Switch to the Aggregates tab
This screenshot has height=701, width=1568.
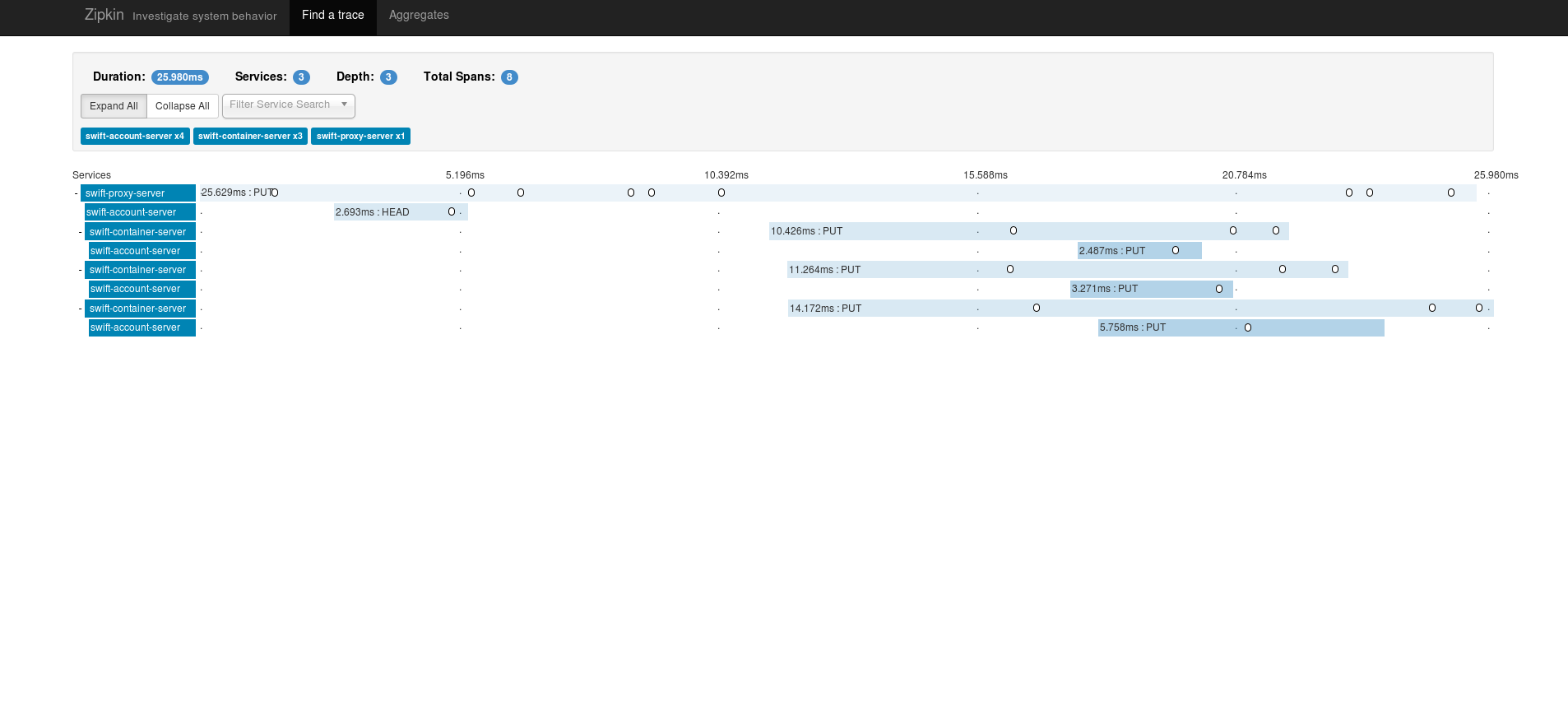pos(419,16)
